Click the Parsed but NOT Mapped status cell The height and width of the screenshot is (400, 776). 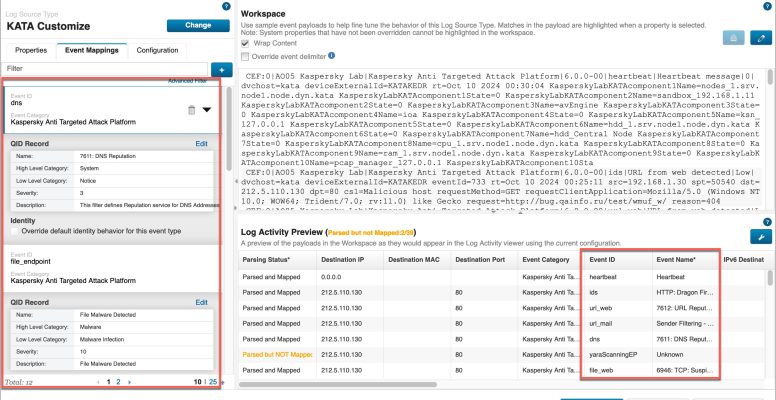coord(277,354)
